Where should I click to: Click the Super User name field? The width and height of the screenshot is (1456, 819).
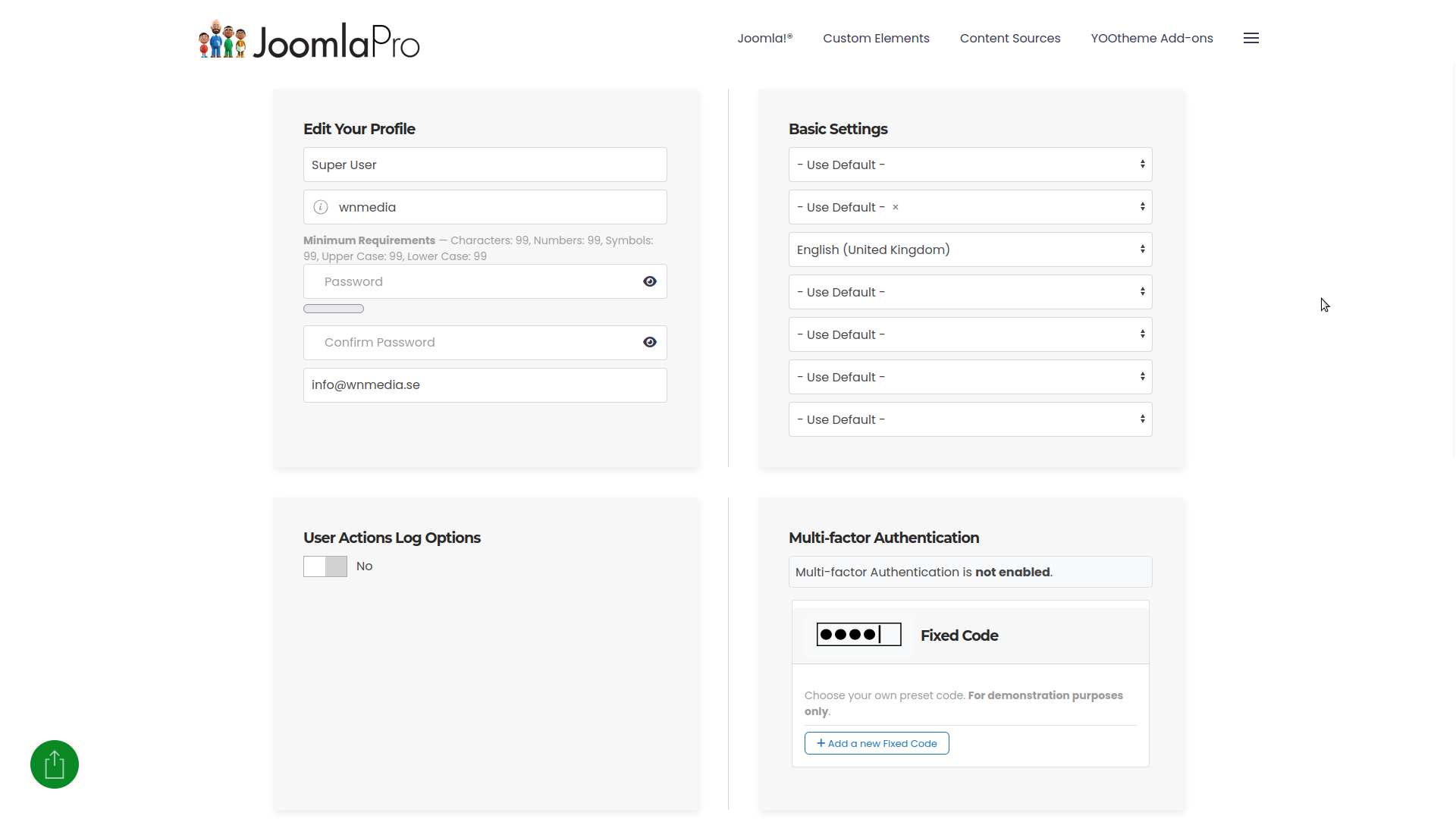[485, 165]
